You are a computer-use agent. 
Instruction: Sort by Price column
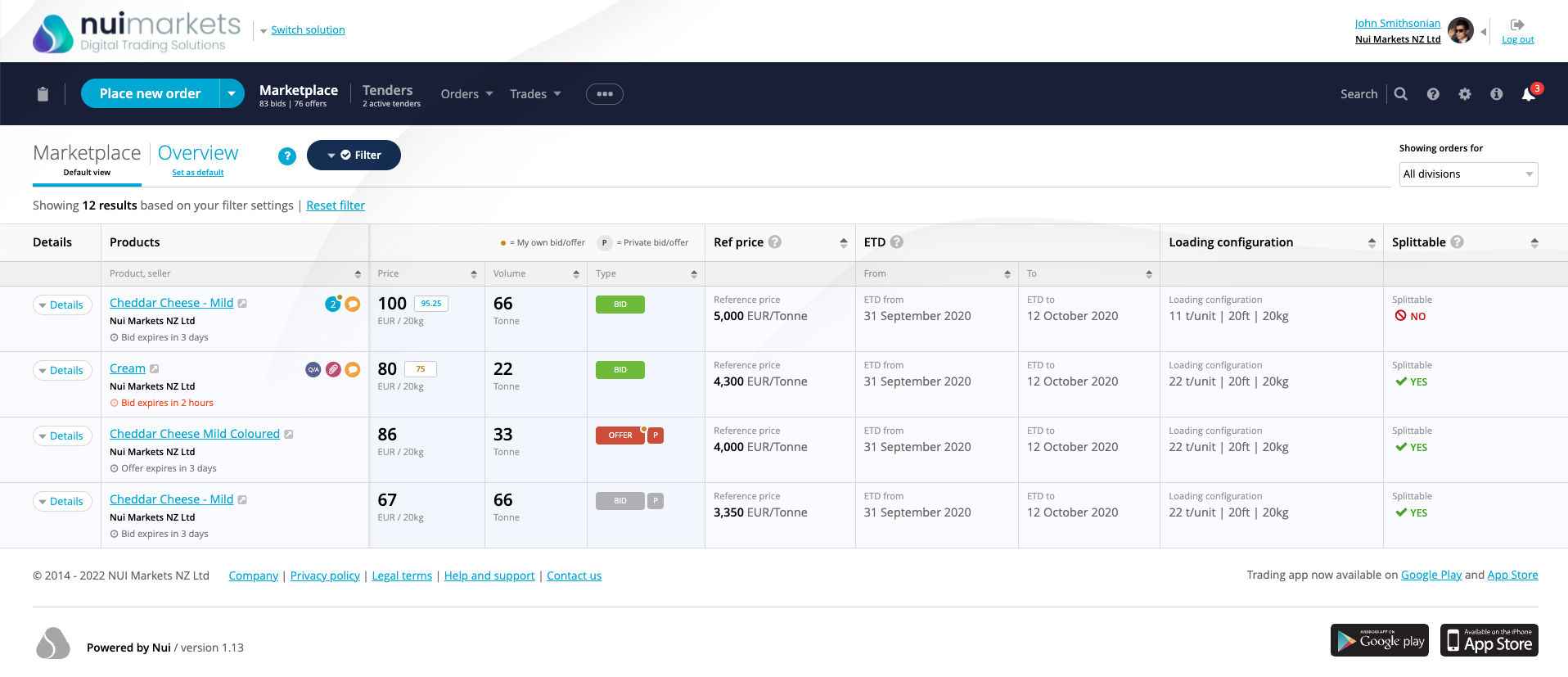[x=474, y=274]
